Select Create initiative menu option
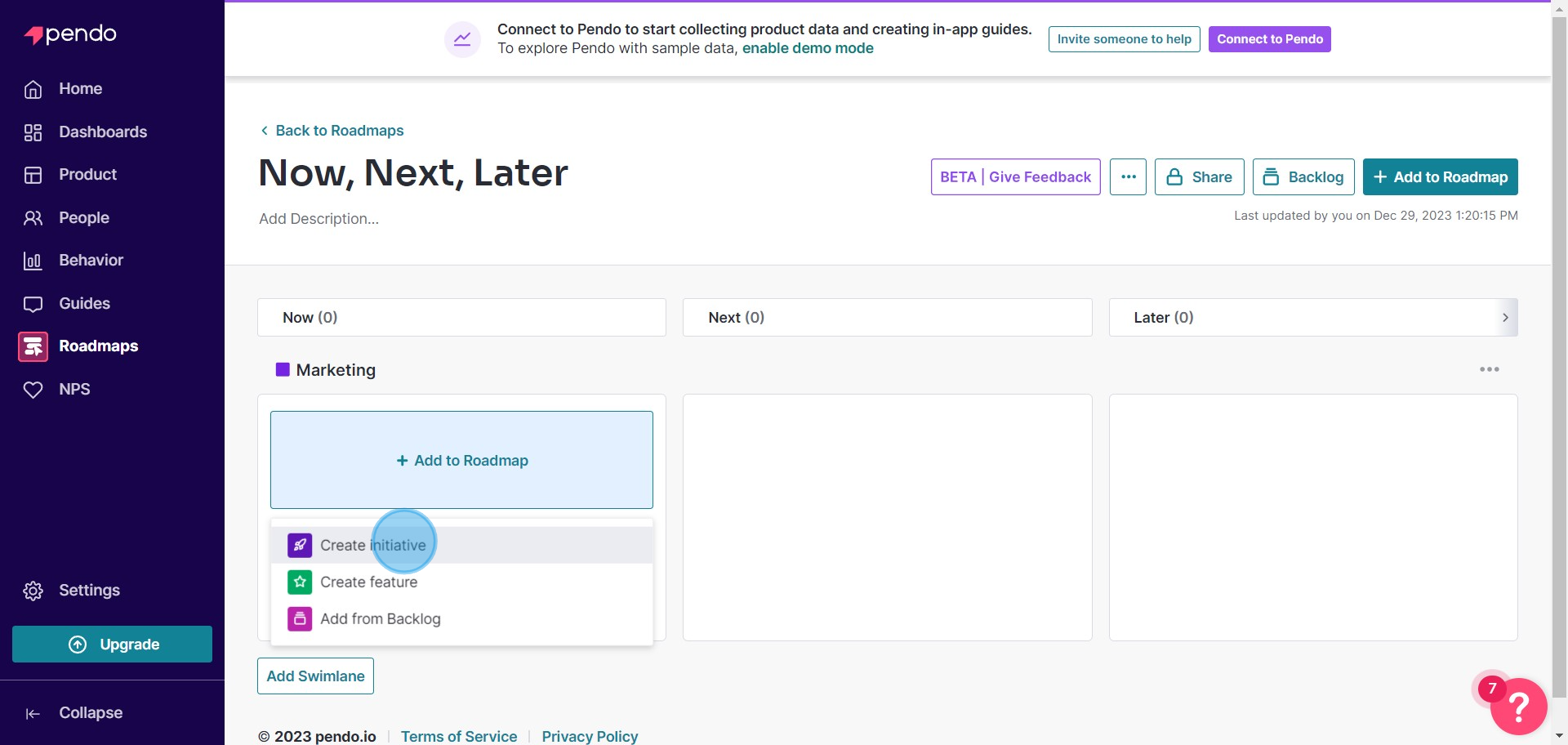1568x745 pixels. coord(461,545)
